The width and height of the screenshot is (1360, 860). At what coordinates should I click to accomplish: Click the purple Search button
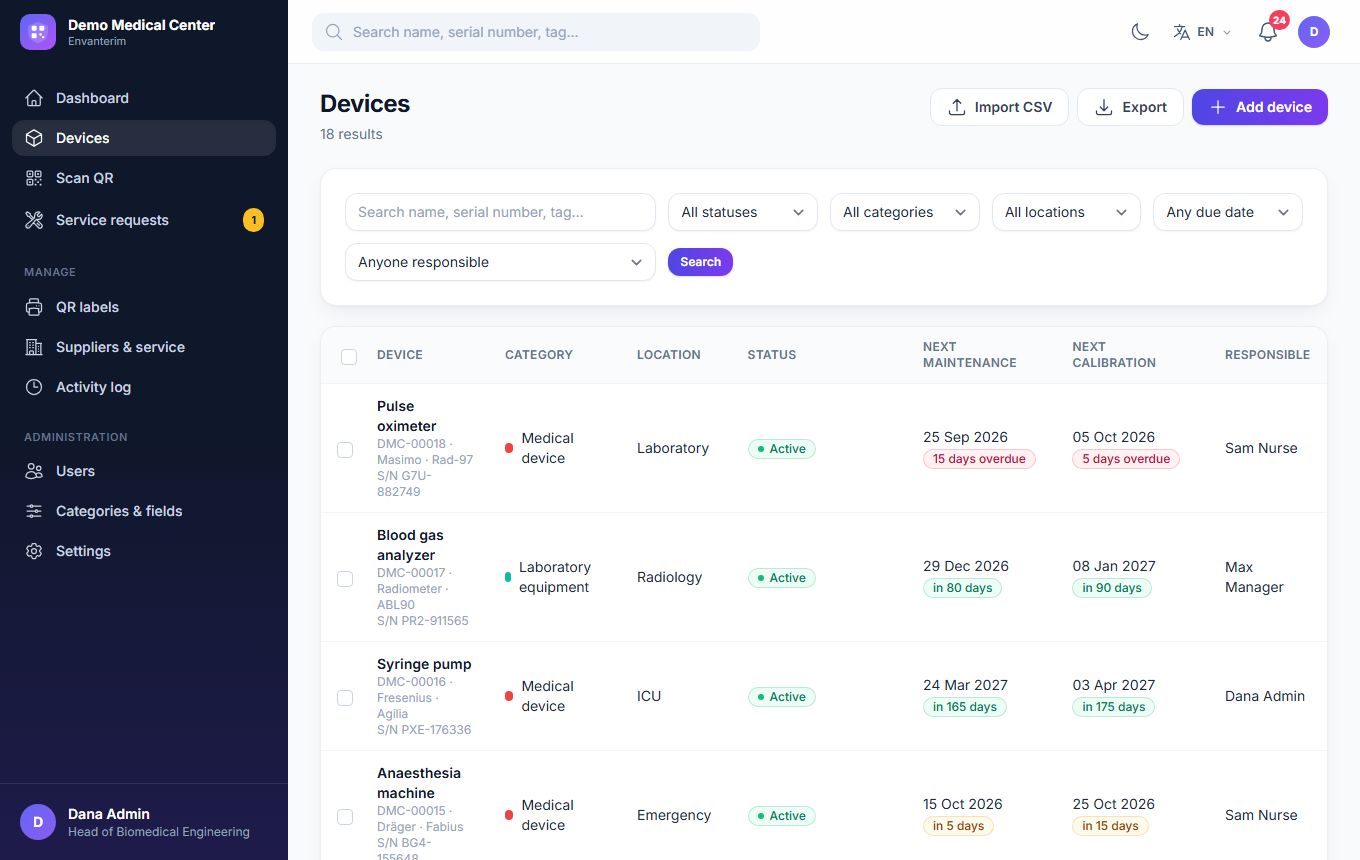pos(700,262)
